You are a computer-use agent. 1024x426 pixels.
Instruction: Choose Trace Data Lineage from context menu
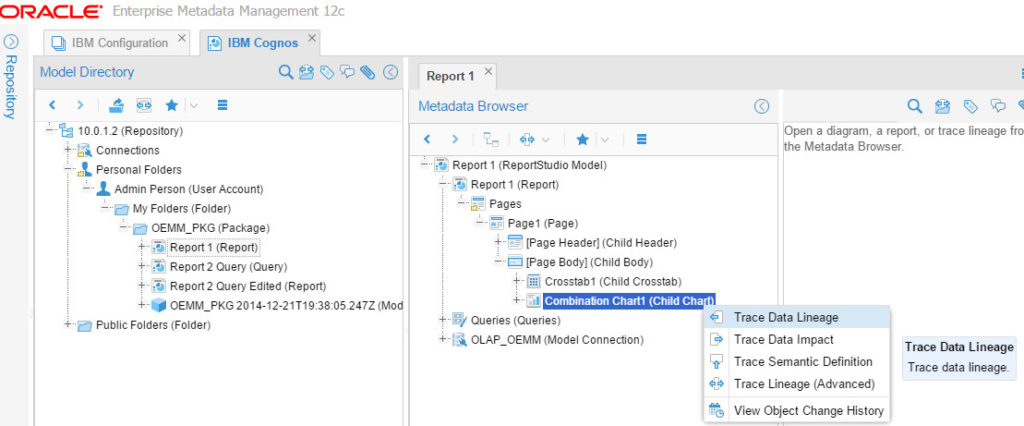click(x=796, y=318)
